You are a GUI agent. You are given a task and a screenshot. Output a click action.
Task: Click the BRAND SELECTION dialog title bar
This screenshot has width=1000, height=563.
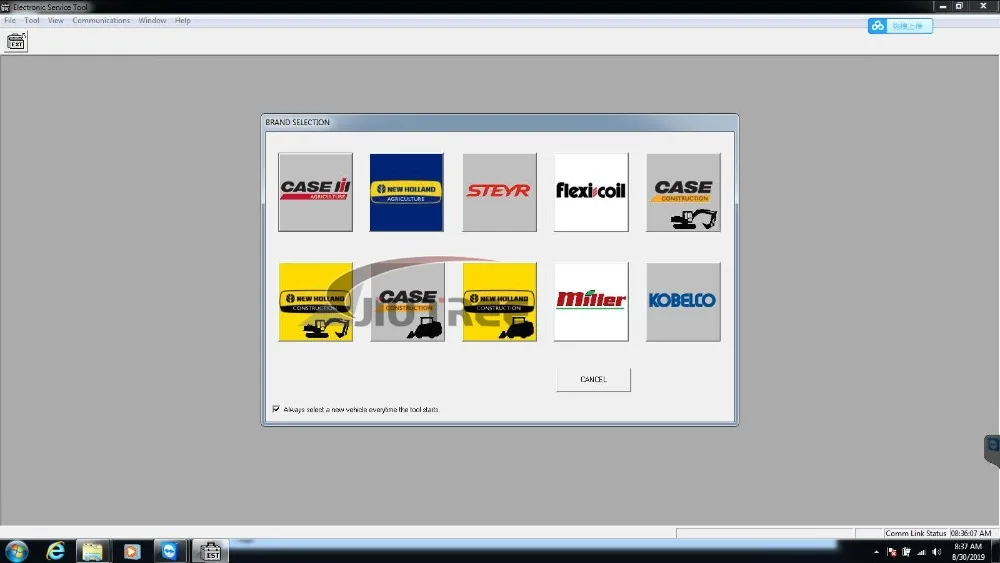click(499, 122)
